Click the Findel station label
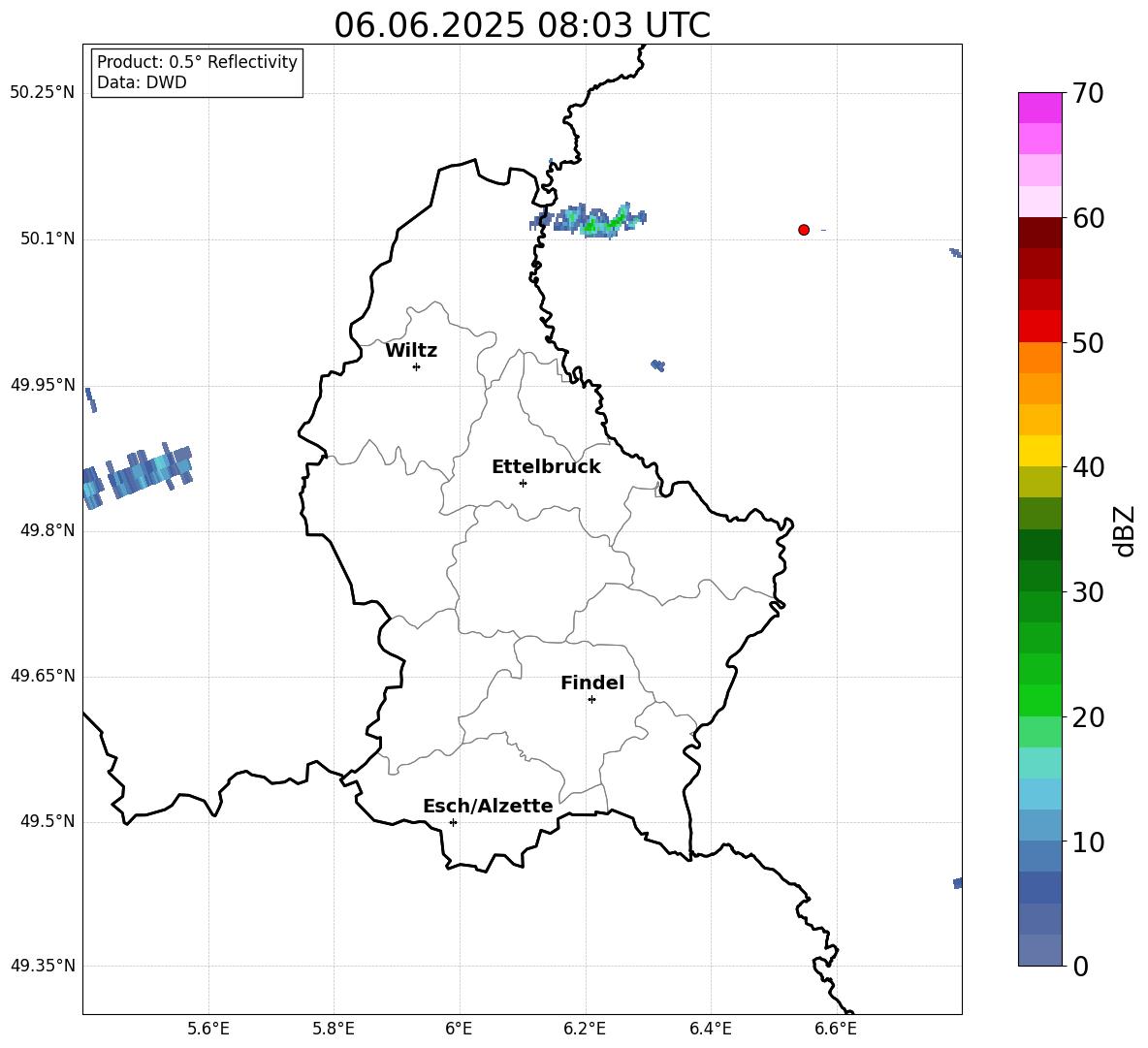The height and width of the screenshot is (1048, 1148). coord(592,683)
